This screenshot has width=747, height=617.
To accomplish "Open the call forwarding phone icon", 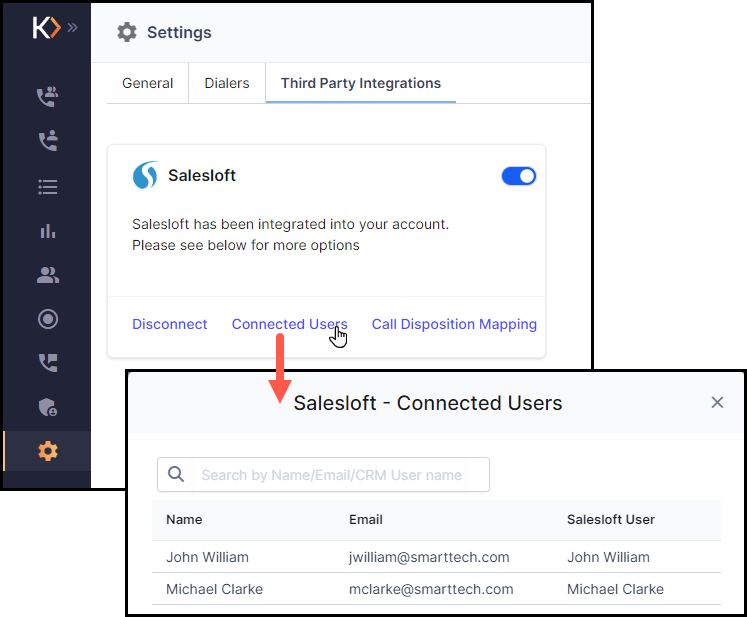I will tap(48, 363).
